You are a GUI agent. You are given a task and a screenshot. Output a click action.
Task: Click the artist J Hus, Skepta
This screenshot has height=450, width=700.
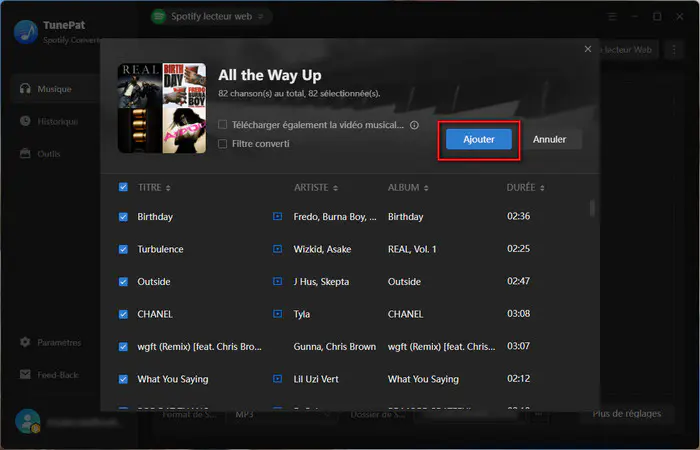(321, 282)
